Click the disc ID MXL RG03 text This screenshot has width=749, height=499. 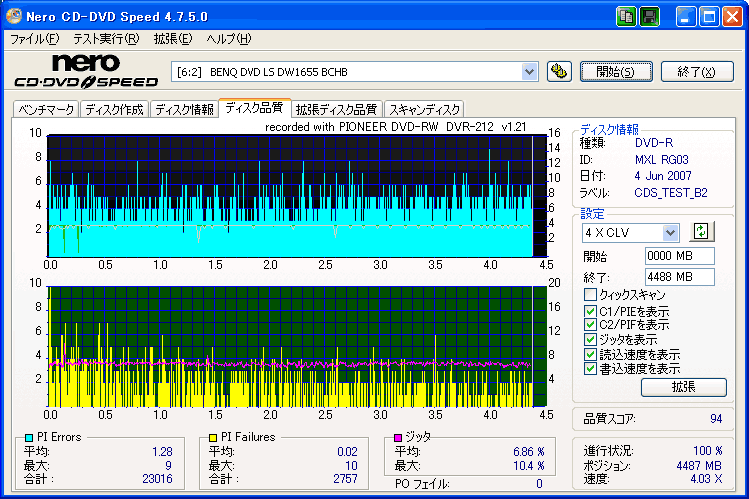[662, 159]
